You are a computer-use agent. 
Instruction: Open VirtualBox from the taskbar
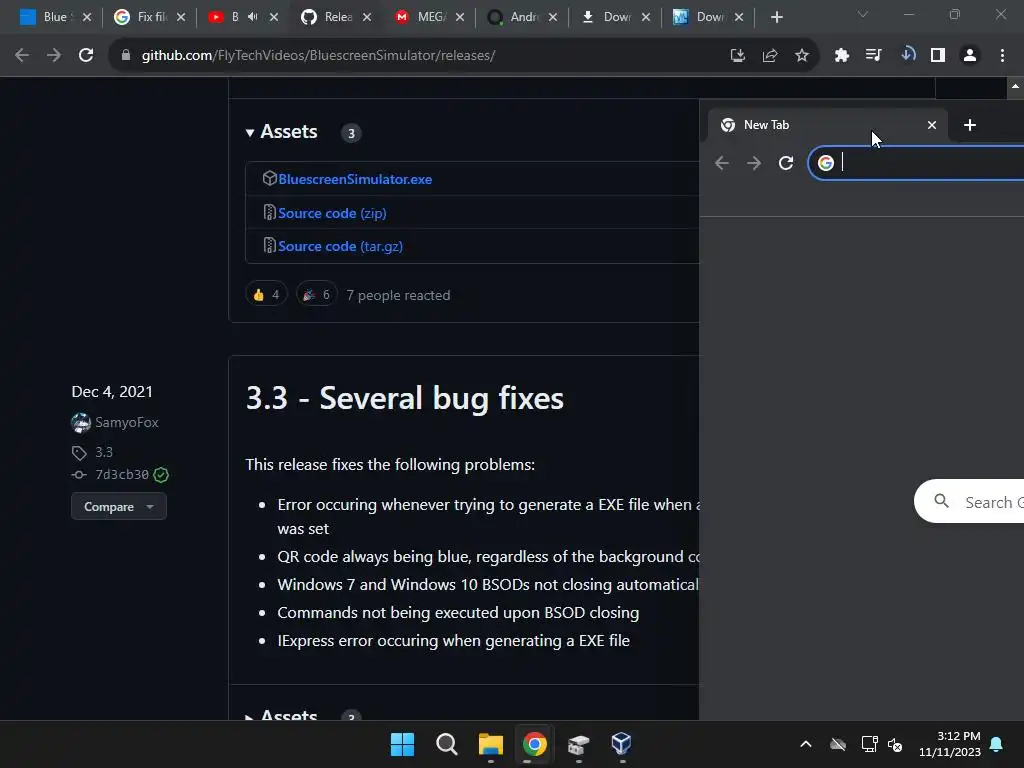(x=621, y=744)
